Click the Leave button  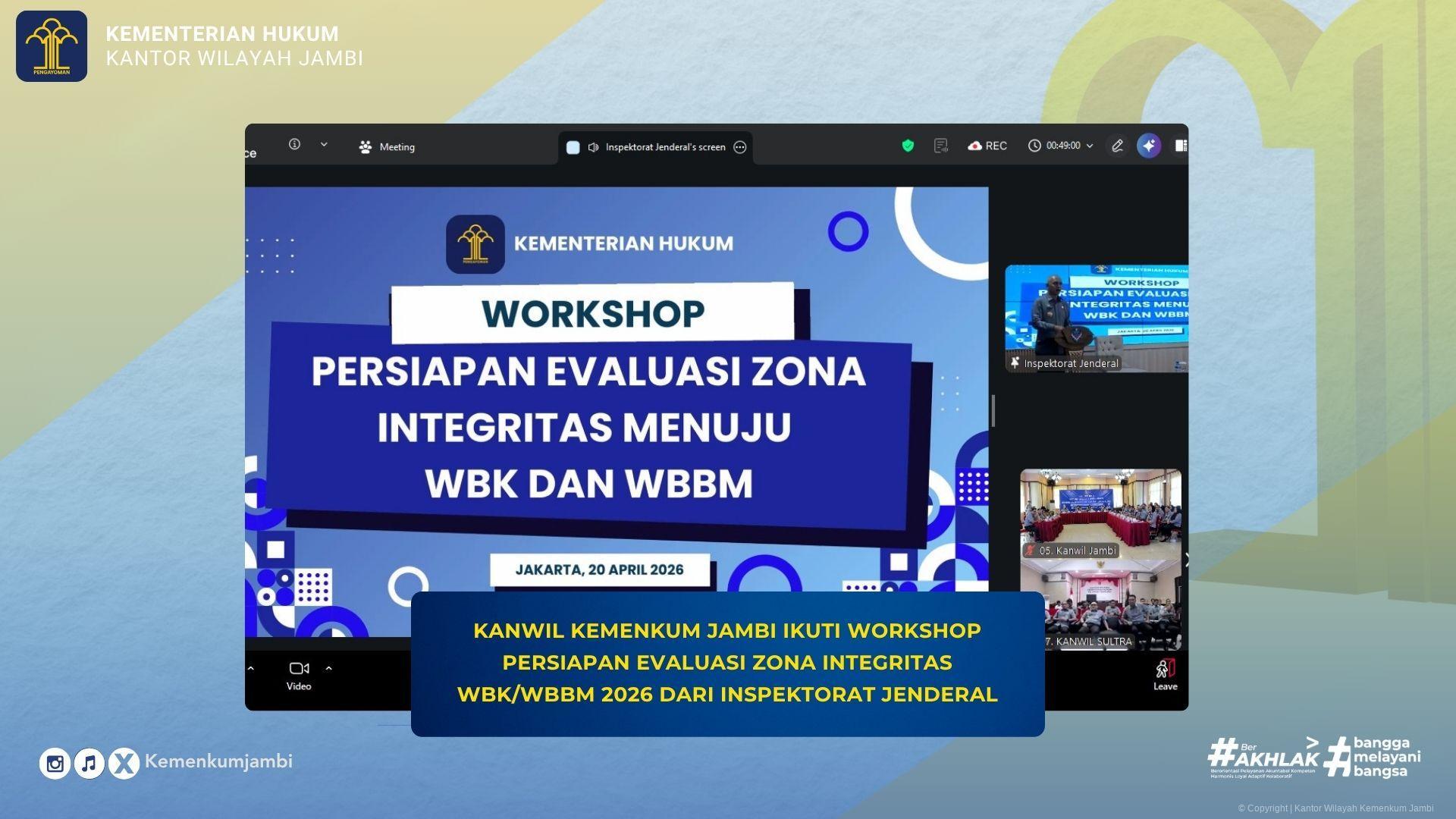1165,673
